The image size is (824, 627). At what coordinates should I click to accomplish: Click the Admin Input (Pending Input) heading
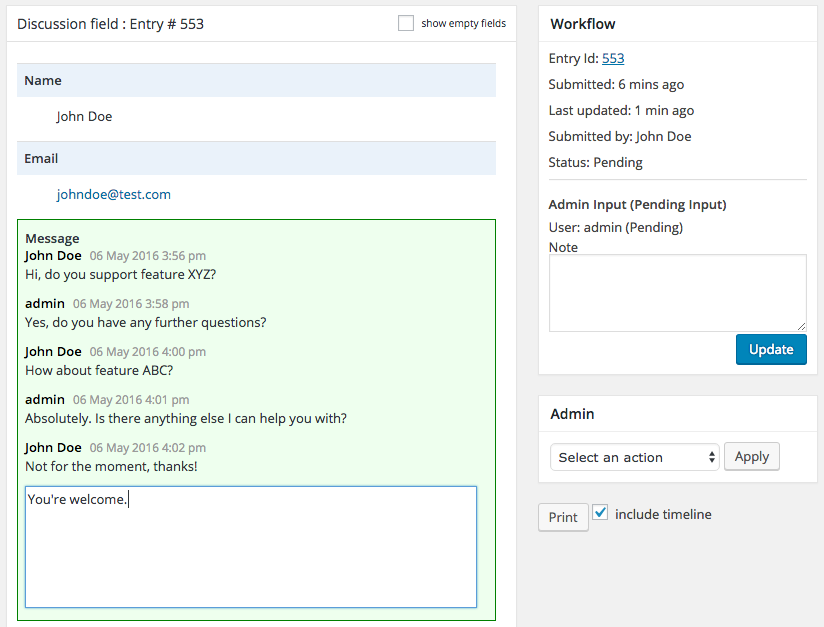[x=637, y=205]
